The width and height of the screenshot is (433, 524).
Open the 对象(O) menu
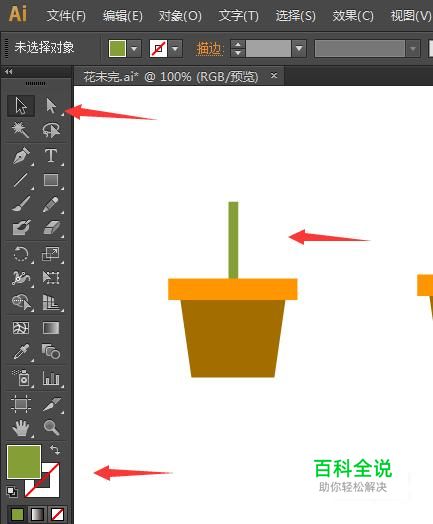pyautogui.click(x=180, y=15)
